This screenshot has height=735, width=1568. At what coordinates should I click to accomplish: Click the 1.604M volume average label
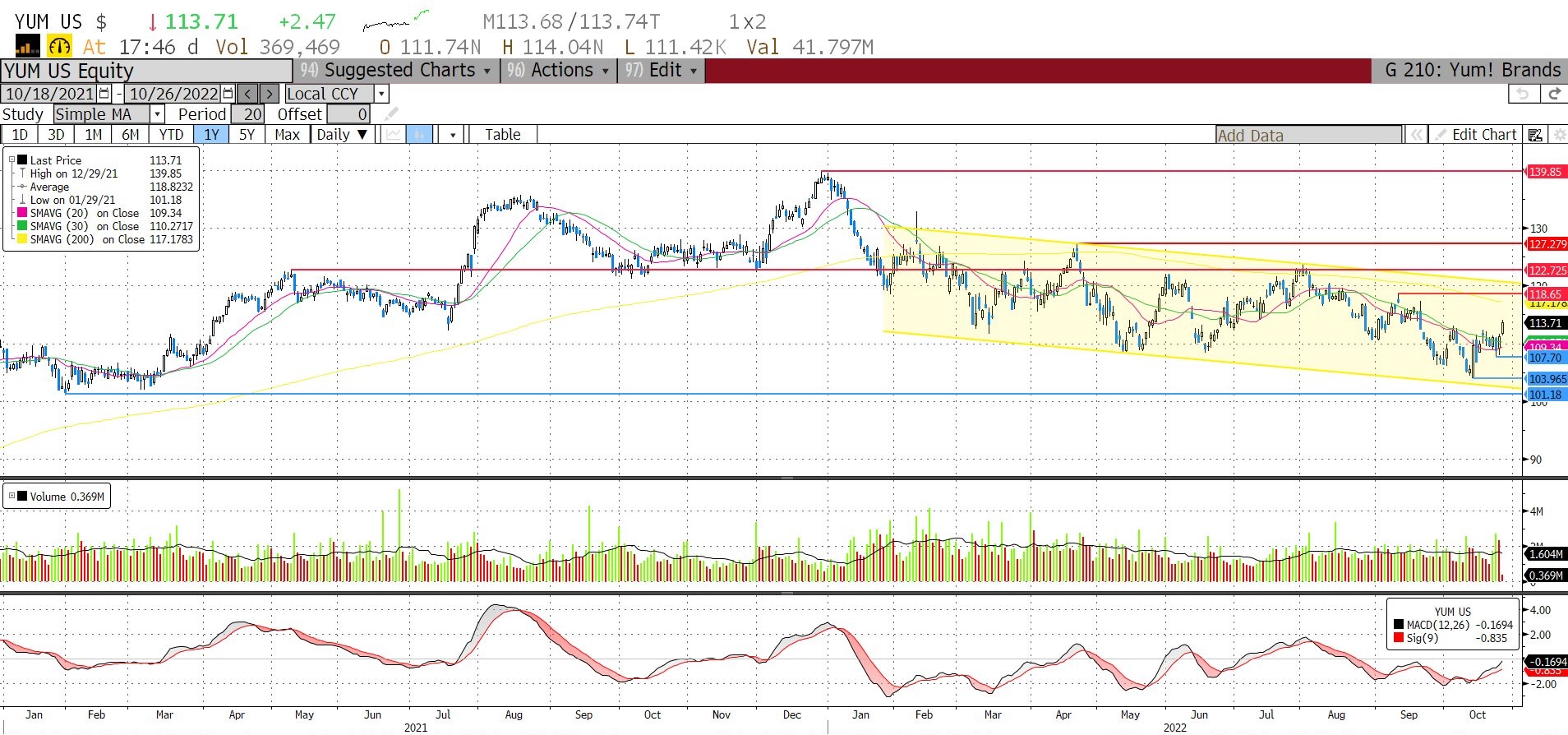1546,554
